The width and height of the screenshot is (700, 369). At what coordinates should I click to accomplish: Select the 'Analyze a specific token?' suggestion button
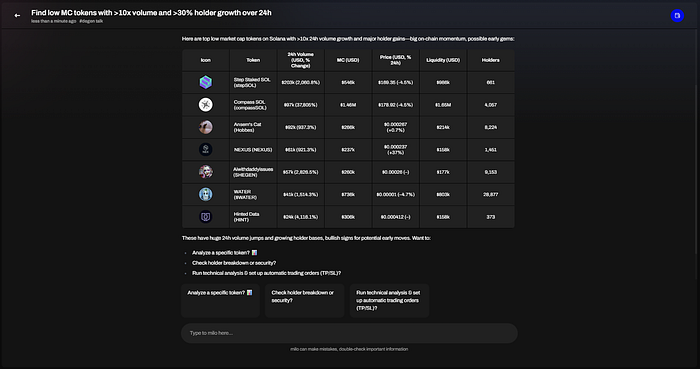pyautogui.click(x=221, y=300)
